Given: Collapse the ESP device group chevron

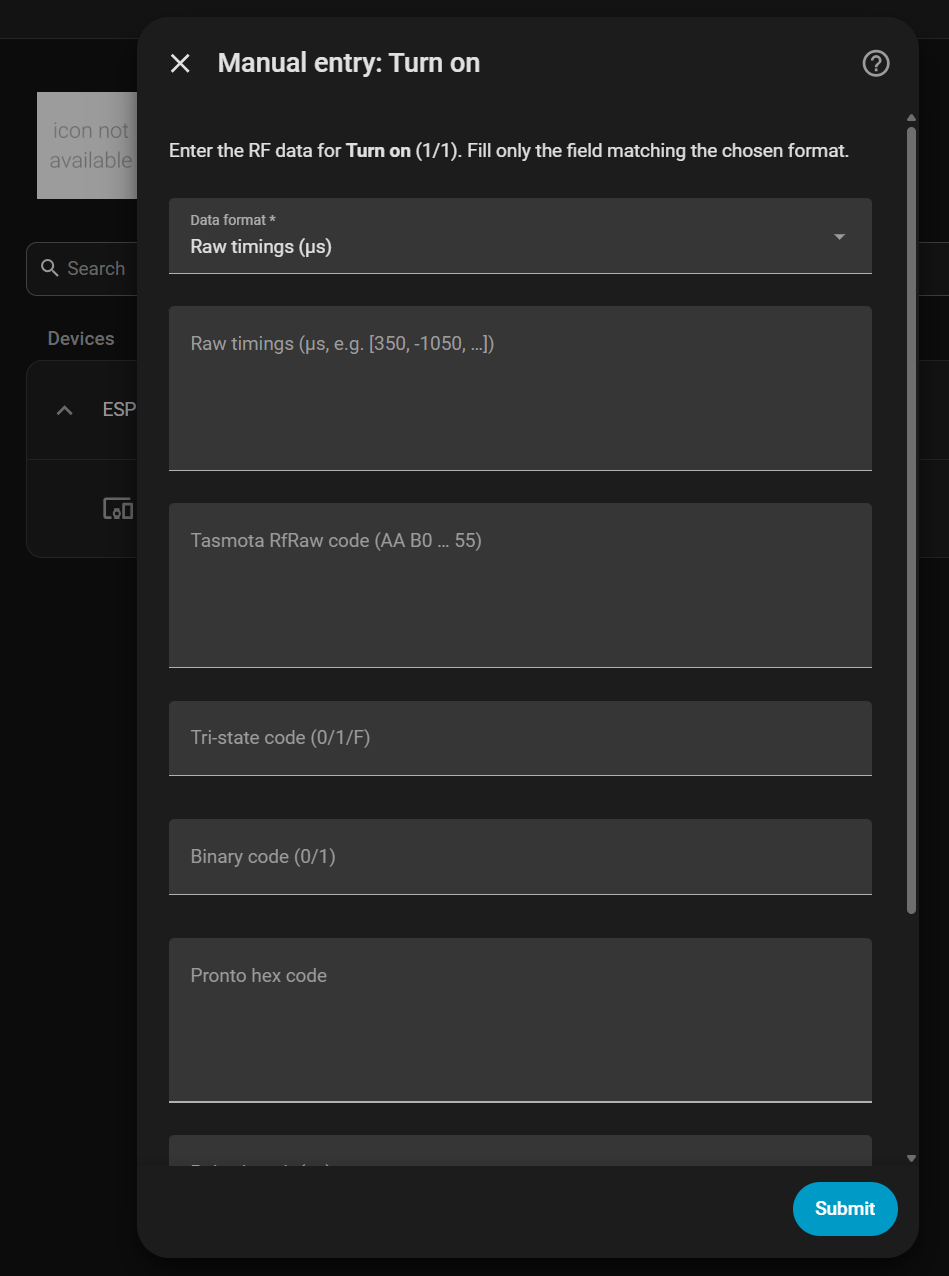Looking at the screenshot, I should pyautogui.click(x=65, y=410).
